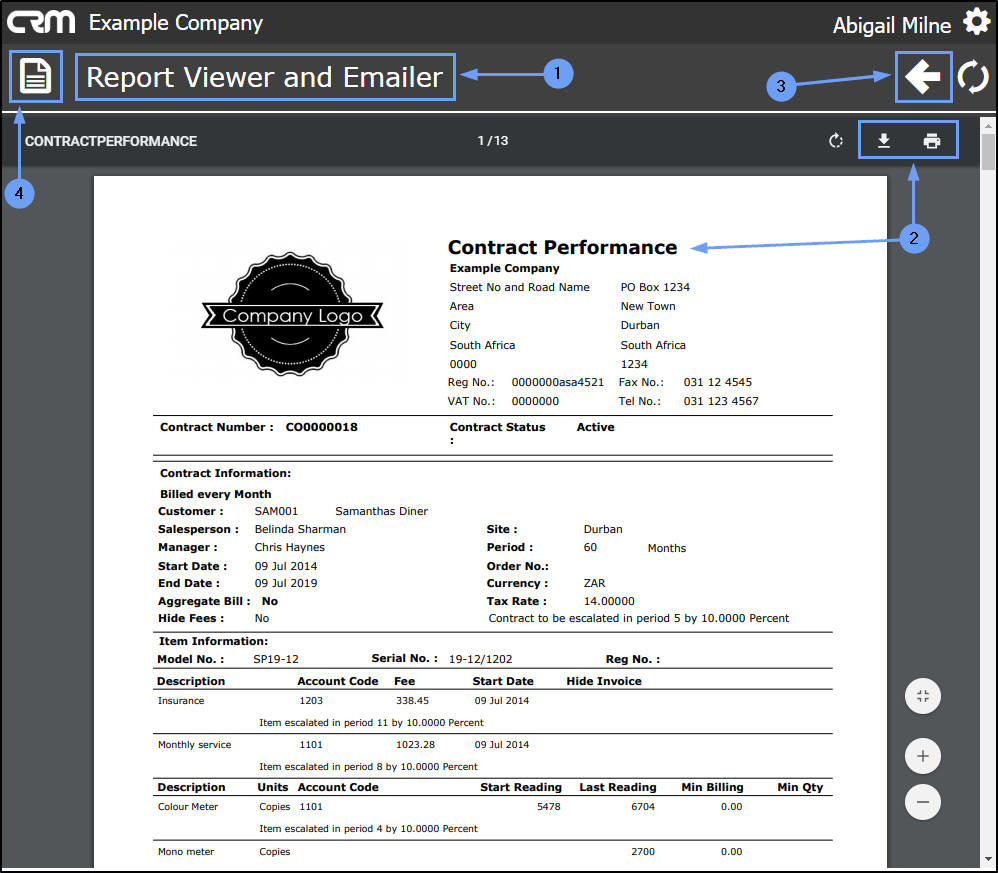The width and height of the screenshot is (998, 873).
Task: Refresh the report with circular arrows icon
Action: (973, 77)
